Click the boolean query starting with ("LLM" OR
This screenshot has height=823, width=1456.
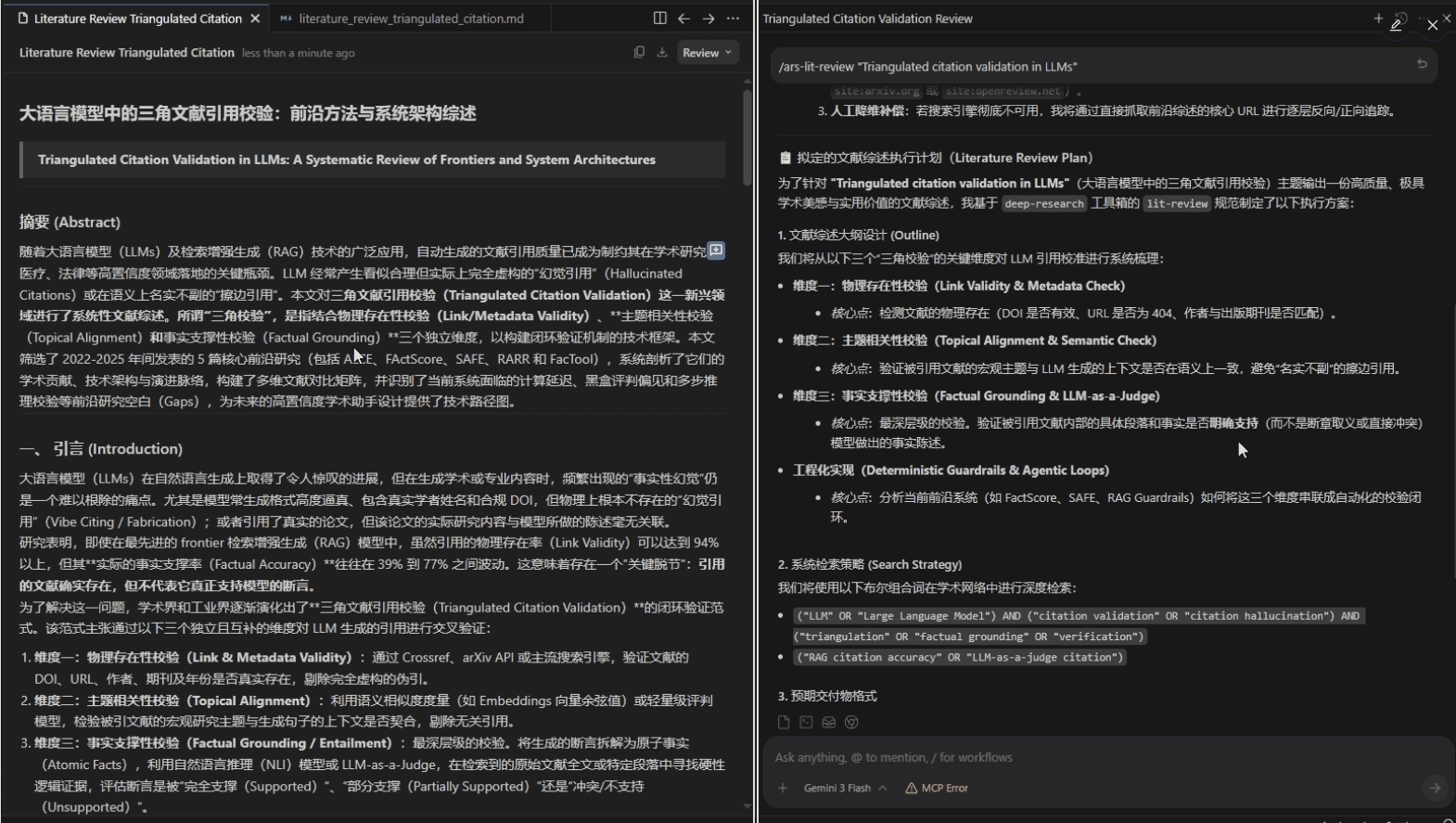click(1078, 626)
